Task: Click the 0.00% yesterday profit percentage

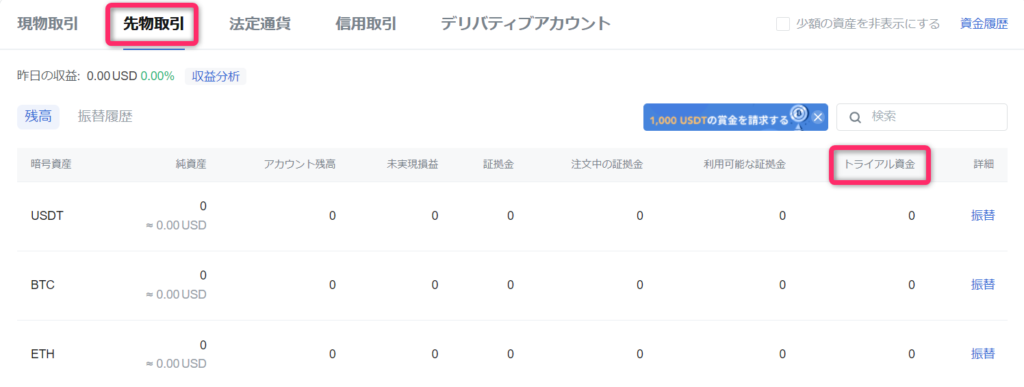Action: point(157,76)
